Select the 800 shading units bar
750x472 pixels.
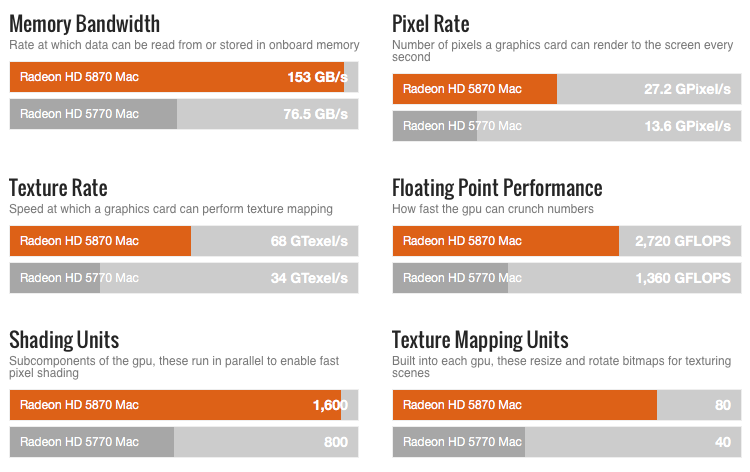click(184, 442)
